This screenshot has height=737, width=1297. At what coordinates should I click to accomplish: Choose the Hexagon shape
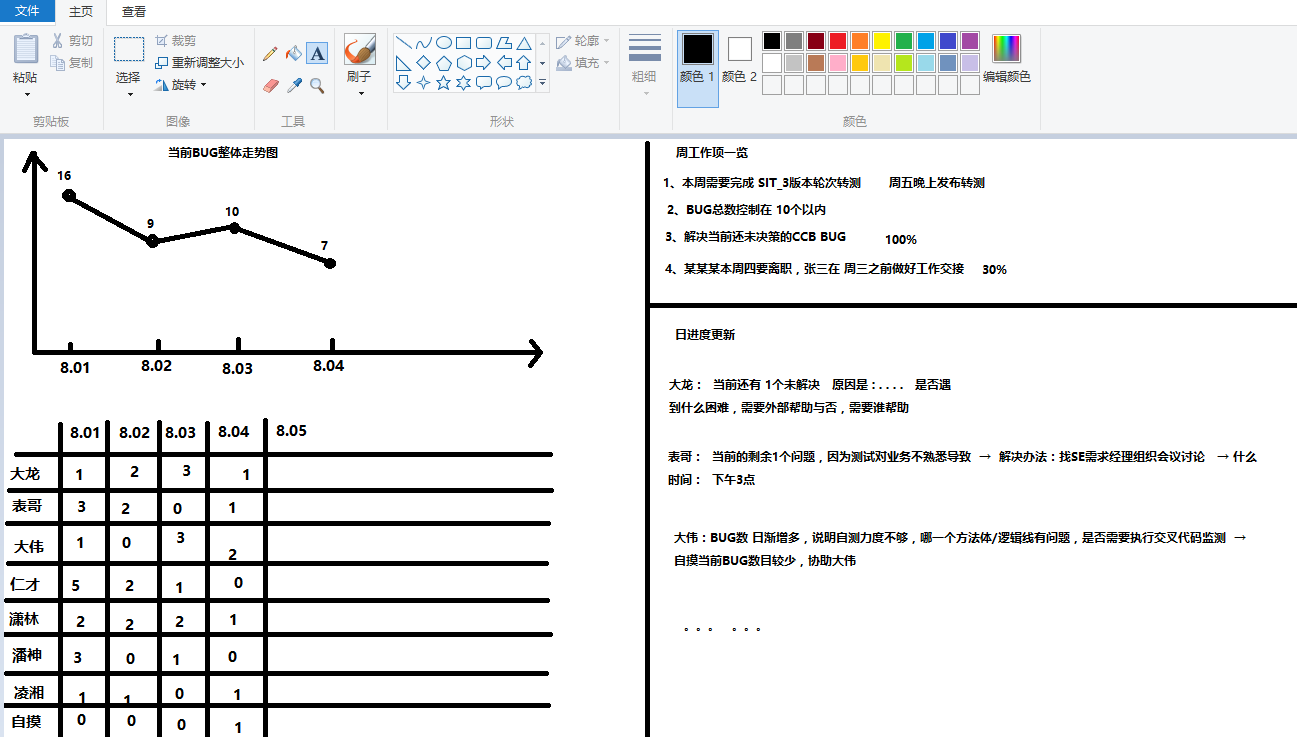tap(463, 63)
